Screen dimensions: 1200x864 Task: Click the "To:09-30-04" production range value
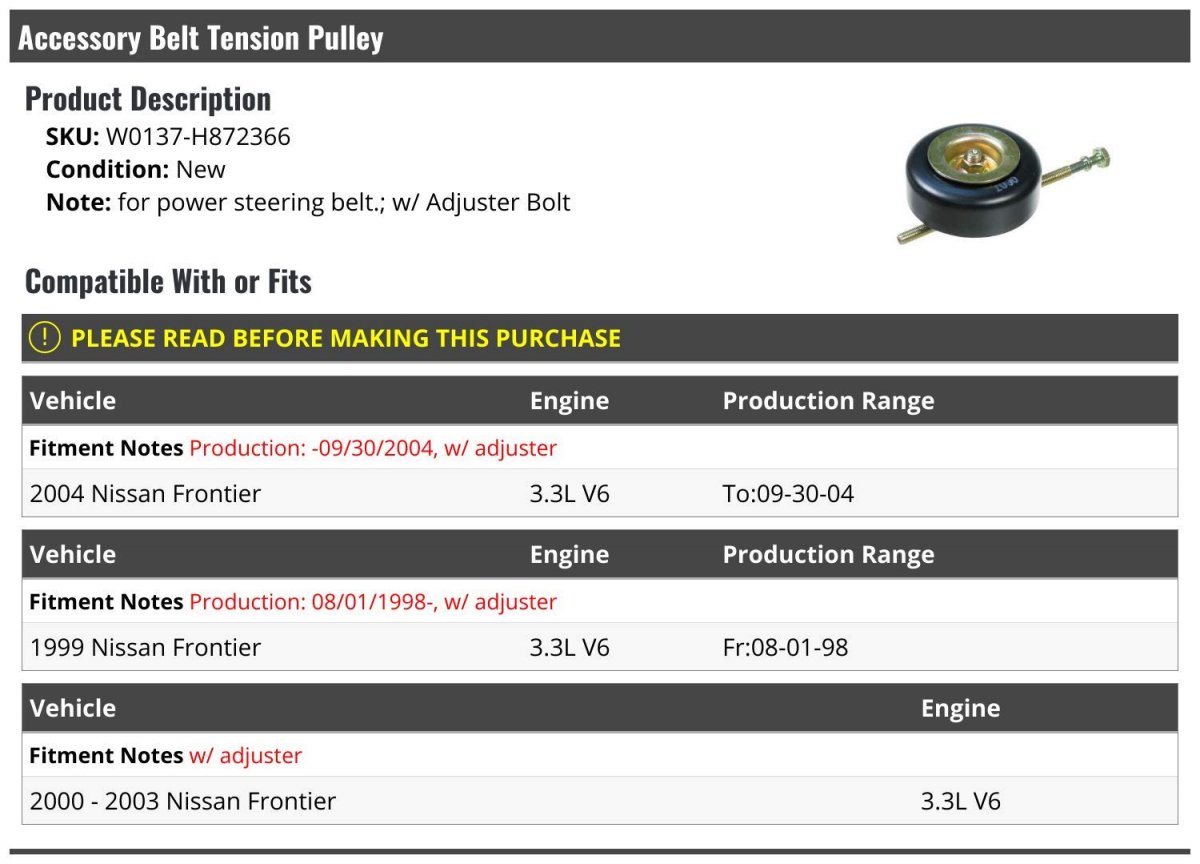click(788, 494)
